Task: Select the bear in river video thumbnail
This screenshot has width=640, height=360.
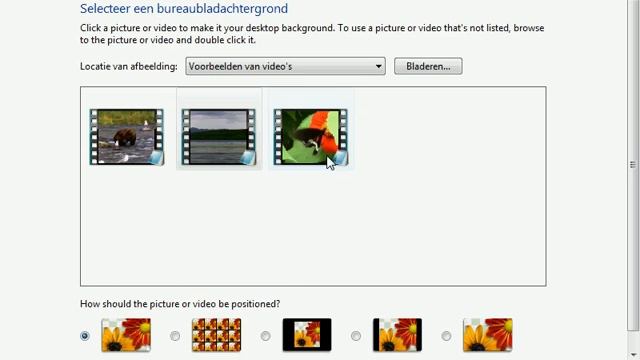Action: click(x=127, y=137)
